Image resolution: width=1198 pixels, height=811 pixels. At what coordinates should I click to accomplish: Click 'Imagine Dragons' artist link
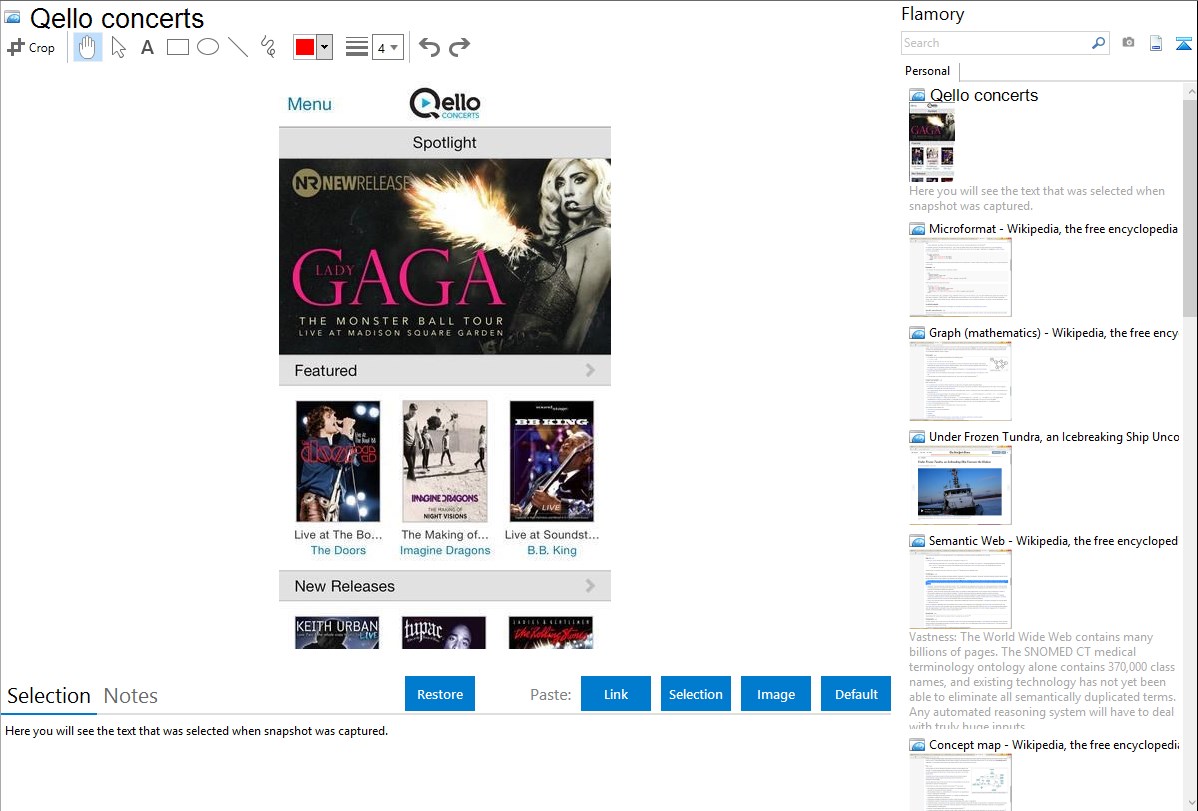[445, 550]
